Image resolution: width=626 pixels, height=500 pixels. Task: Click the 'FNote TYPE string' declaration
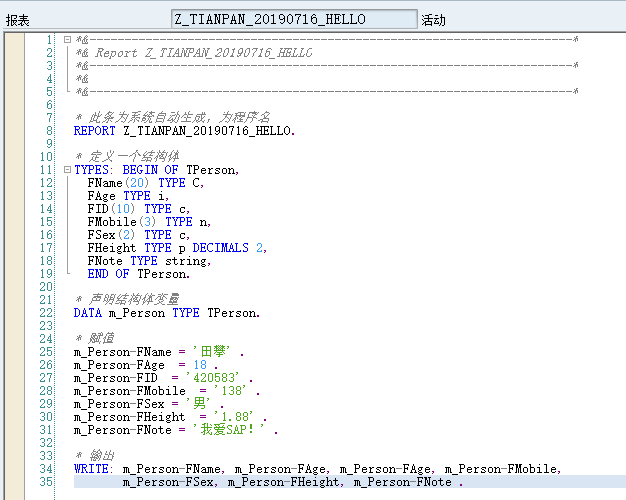click(149, 261)
